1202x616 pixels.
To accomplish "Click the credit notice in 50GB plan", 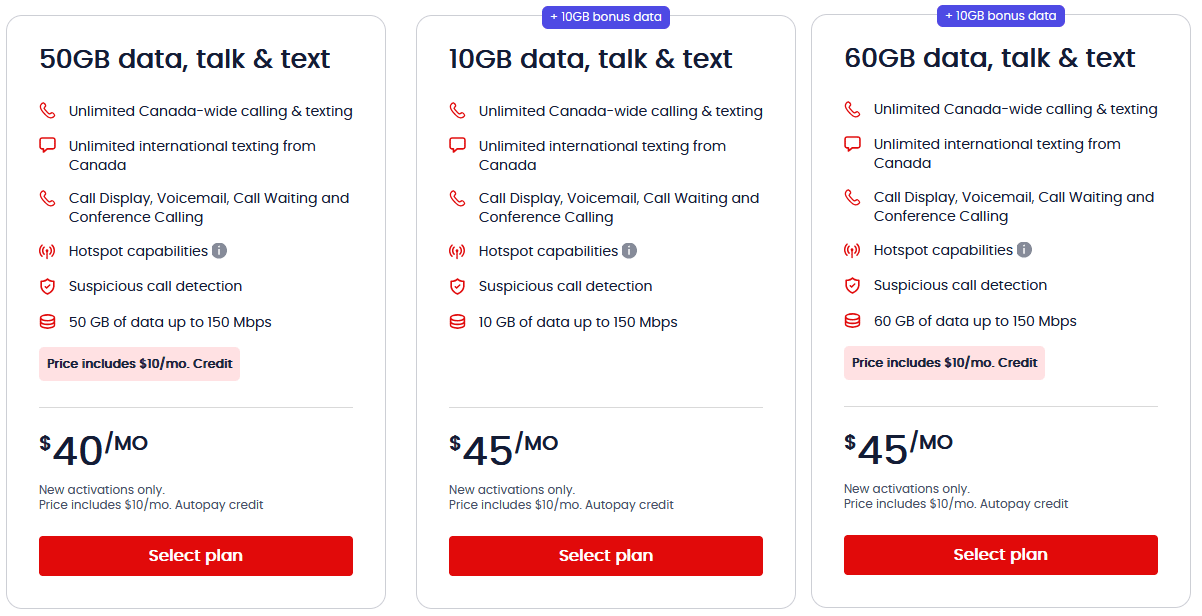I will coord(139,364).
